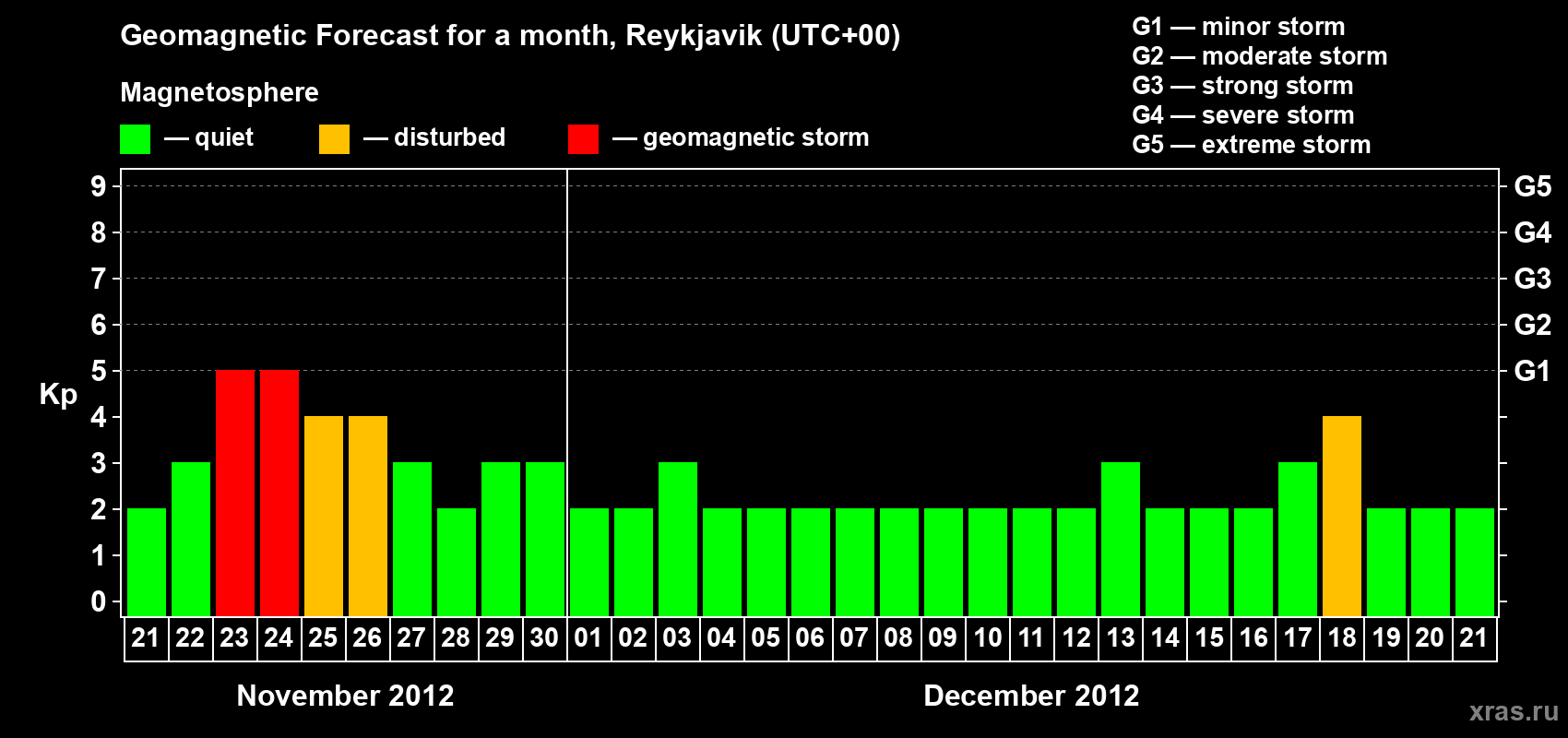Click the 'G5 — extreme storm' legend text

pyautogui.click(x=1252, y=145)
